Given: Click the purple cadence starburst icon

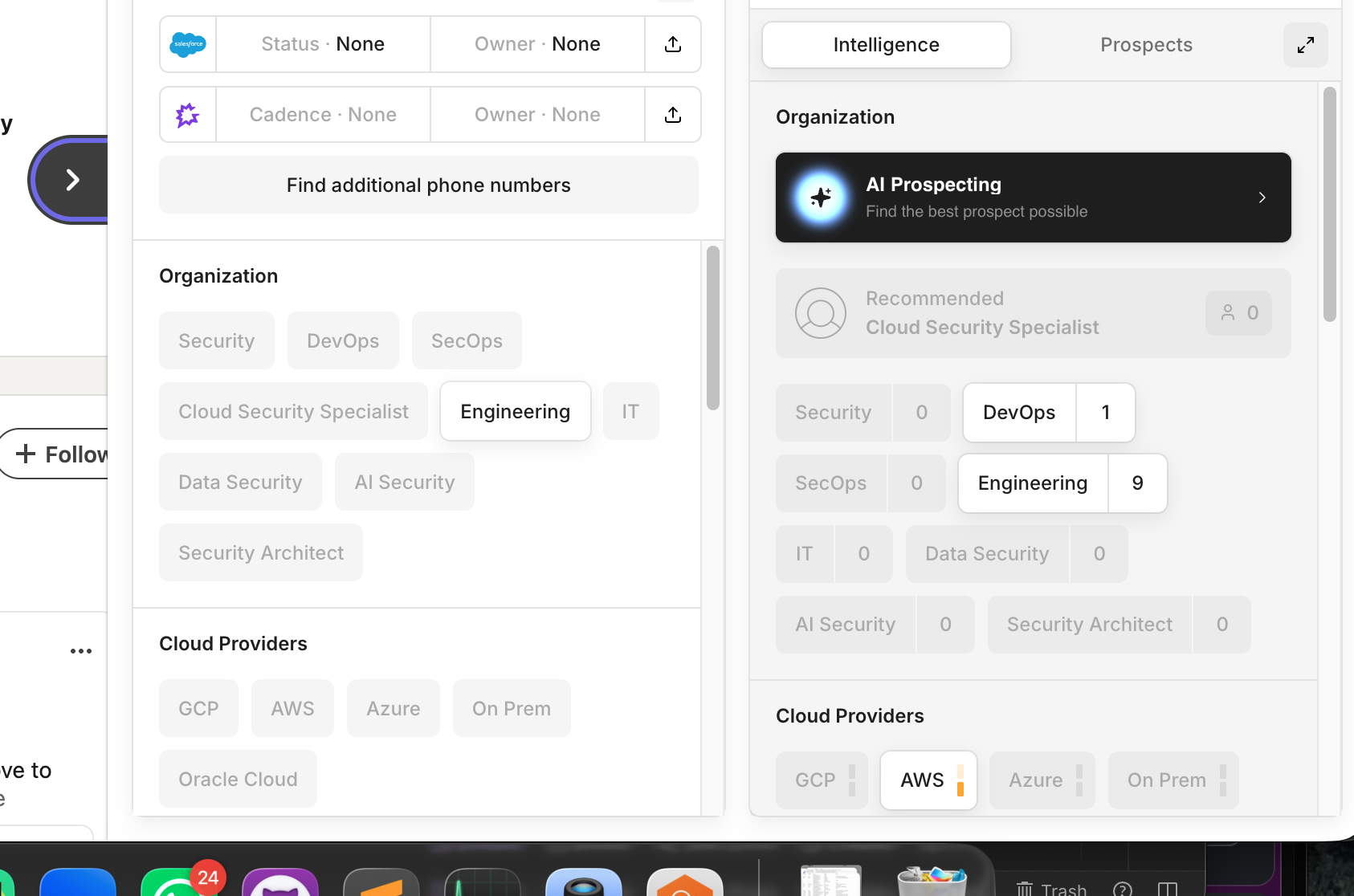Looking at the screenshot, I should click(188, 115).
